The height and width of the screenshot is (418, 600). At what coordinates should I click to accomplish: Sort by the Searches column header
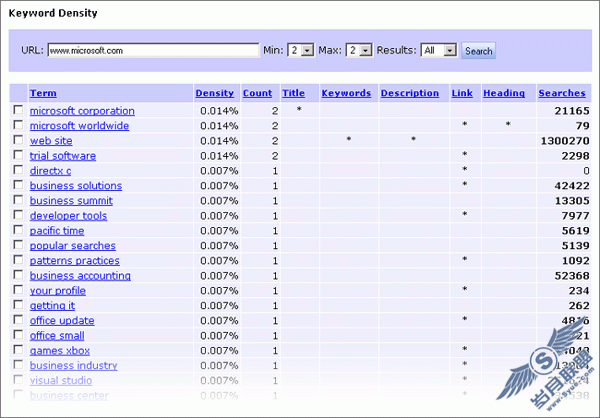[562, 93]
